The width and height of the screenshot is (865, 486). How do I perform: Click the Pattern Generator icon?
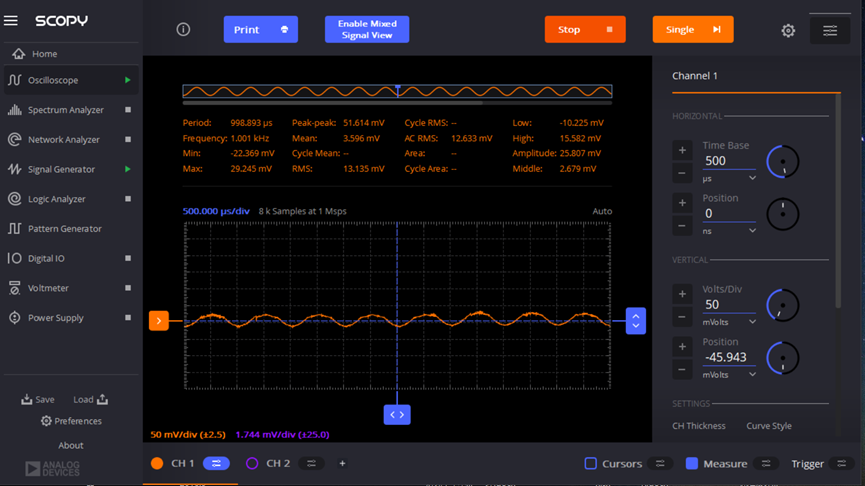pyautogui.click(x=15, y=228)
